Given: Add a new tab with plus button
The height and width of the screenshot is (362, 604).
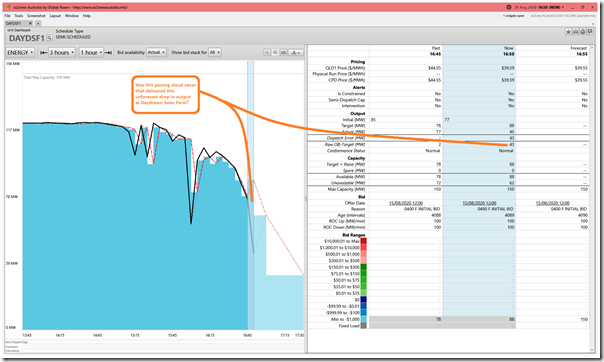Looking at the screenshot, I should (x=38, y=23).
